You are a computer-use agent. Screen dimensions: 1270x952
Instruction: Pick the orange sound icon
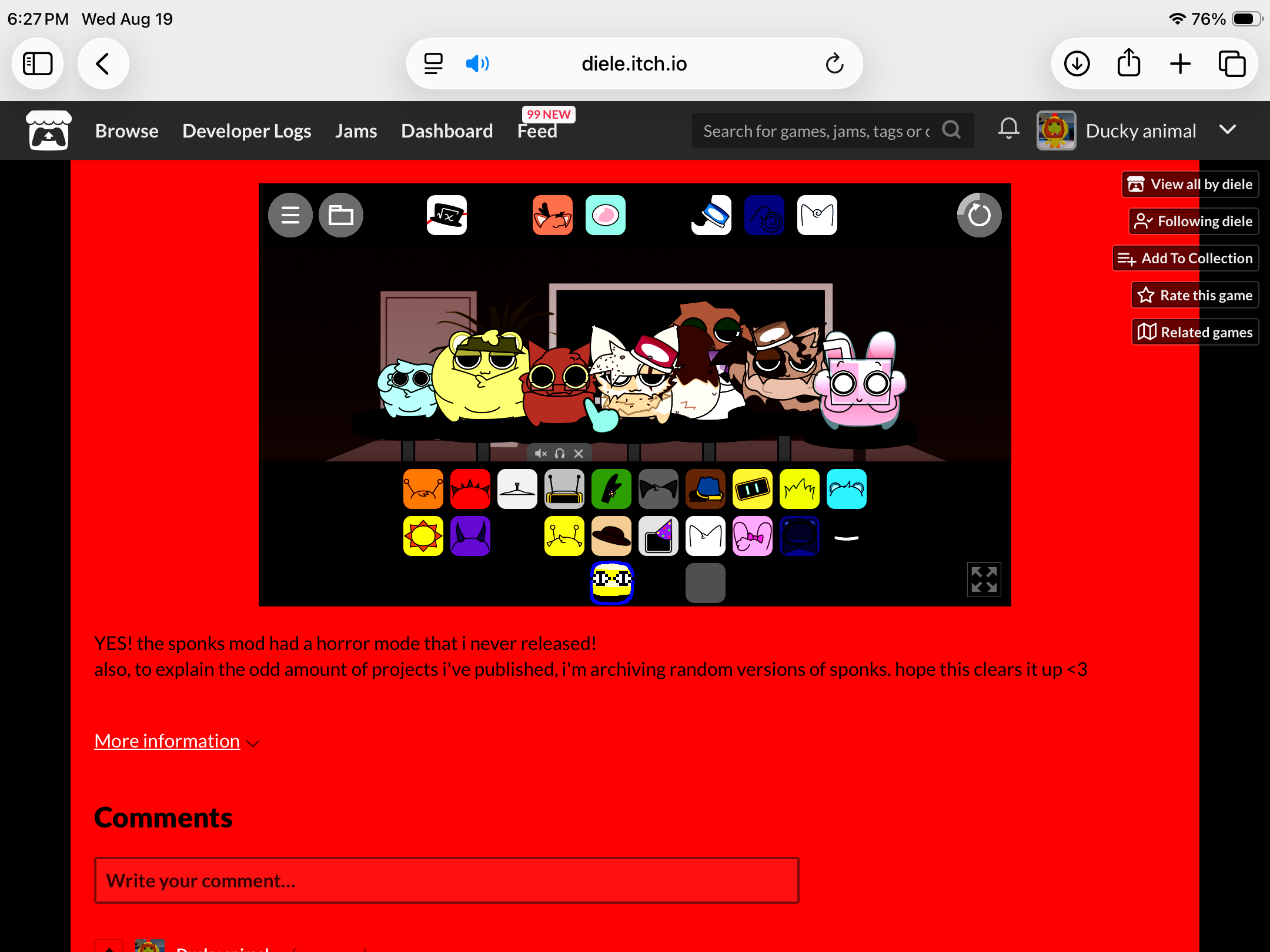coord(423,489)
